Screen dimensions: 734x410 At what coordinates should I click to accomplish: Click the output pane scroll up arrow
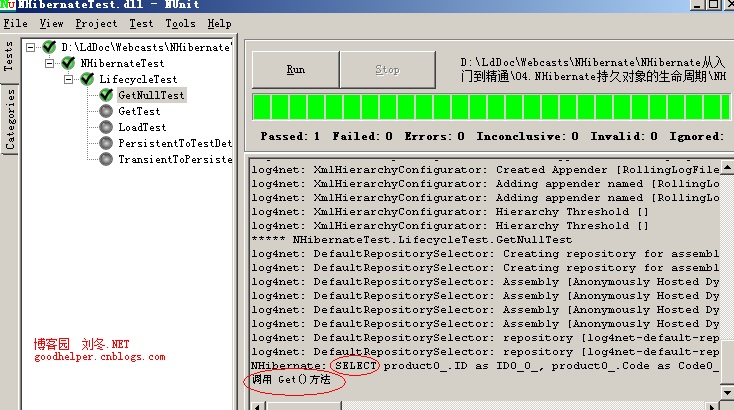727,167
